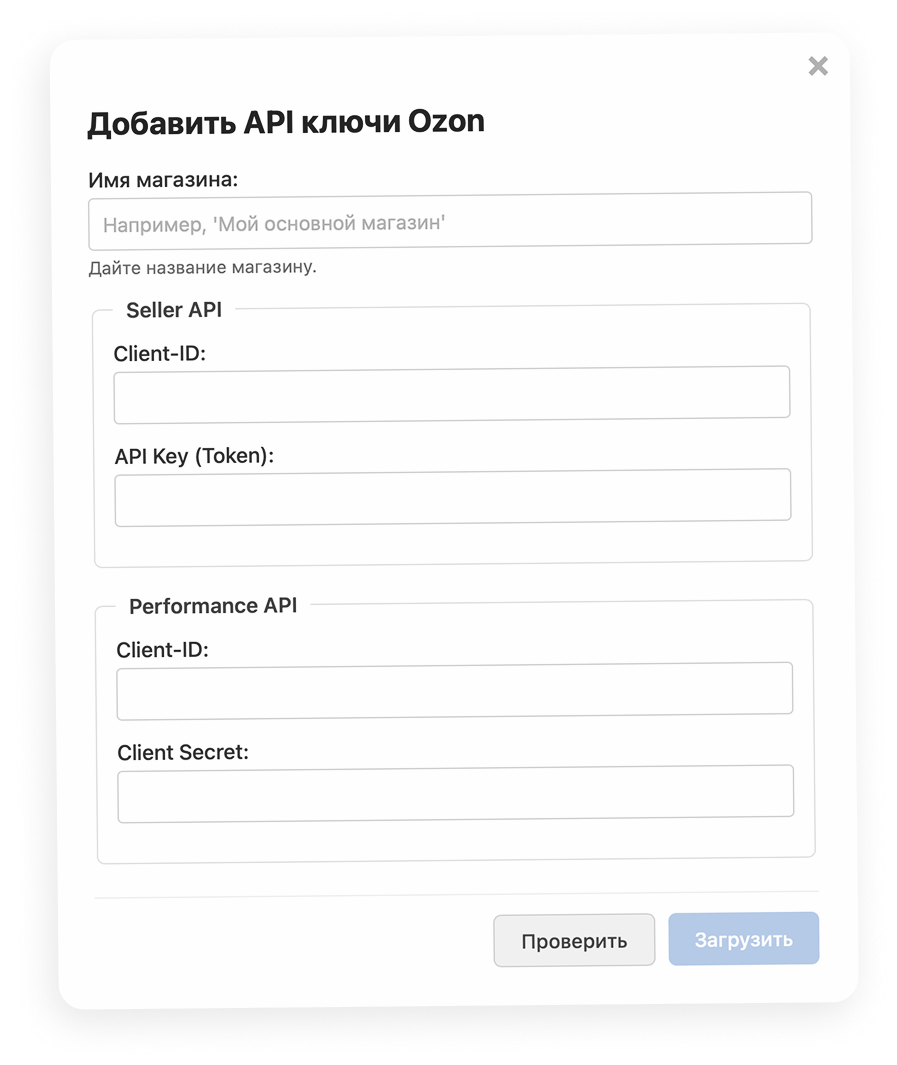Click empty space below API Key field
This screenshot has width=897, height=1065.
click(x=453, y=543)
